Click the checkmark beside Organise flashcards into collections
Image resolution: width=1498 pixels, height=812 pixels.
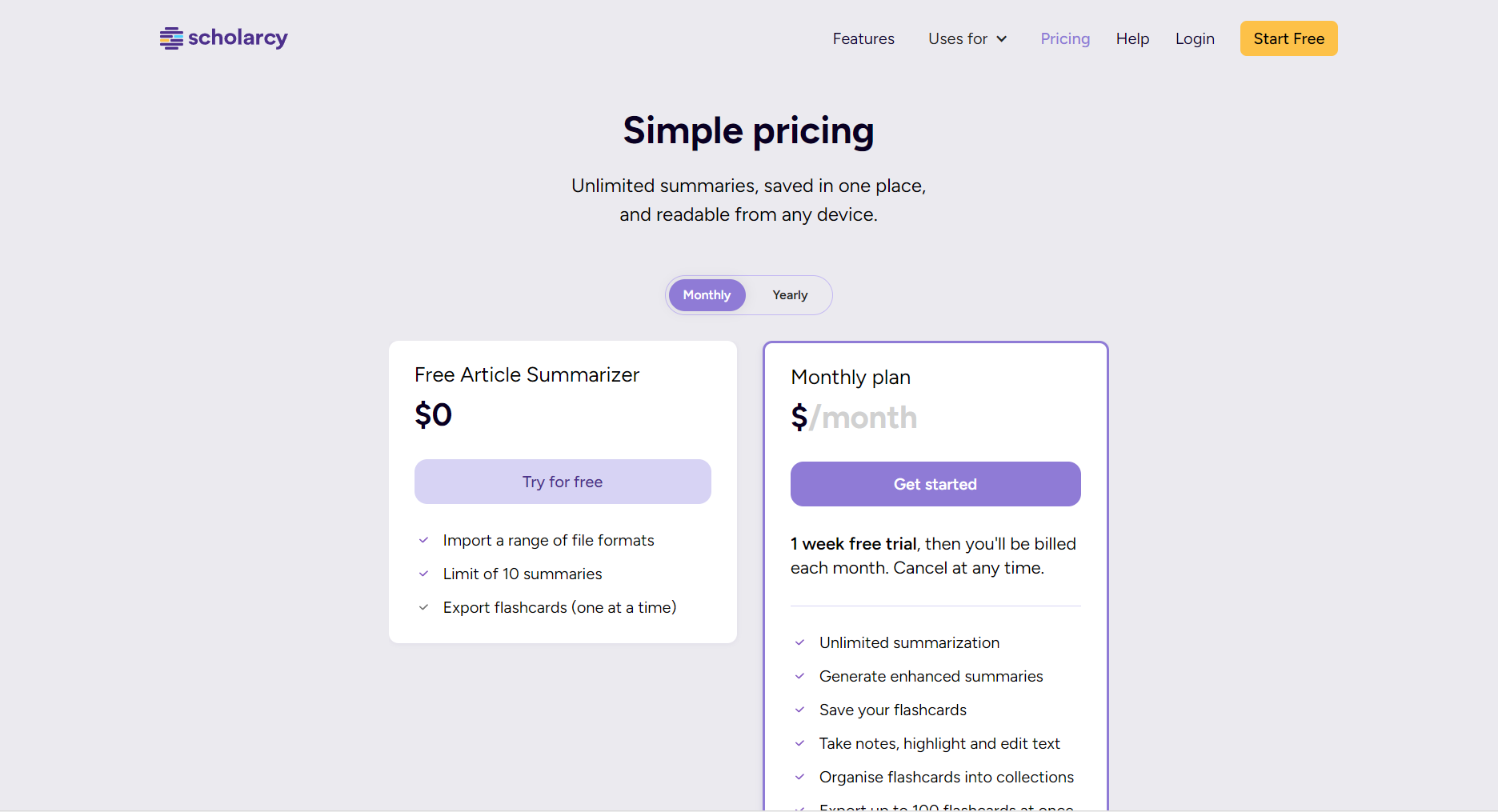tap(799, 777)
